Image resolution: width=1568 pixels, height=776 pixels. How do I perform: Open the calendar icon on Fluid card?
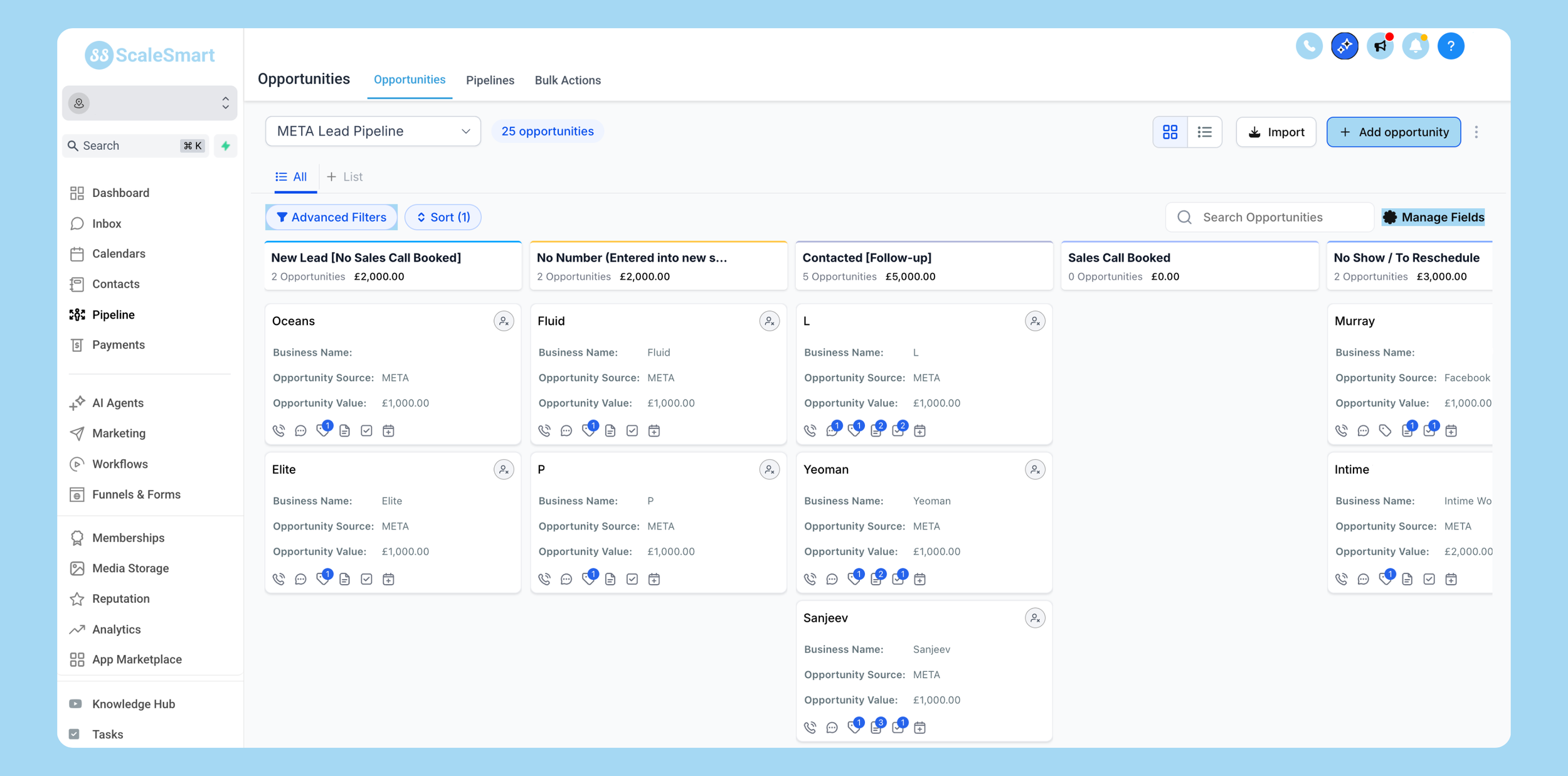[x=654, y=430]
